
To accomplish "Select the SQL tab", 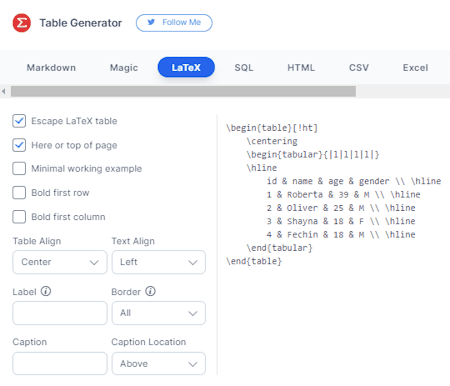I will pos(244,68).
